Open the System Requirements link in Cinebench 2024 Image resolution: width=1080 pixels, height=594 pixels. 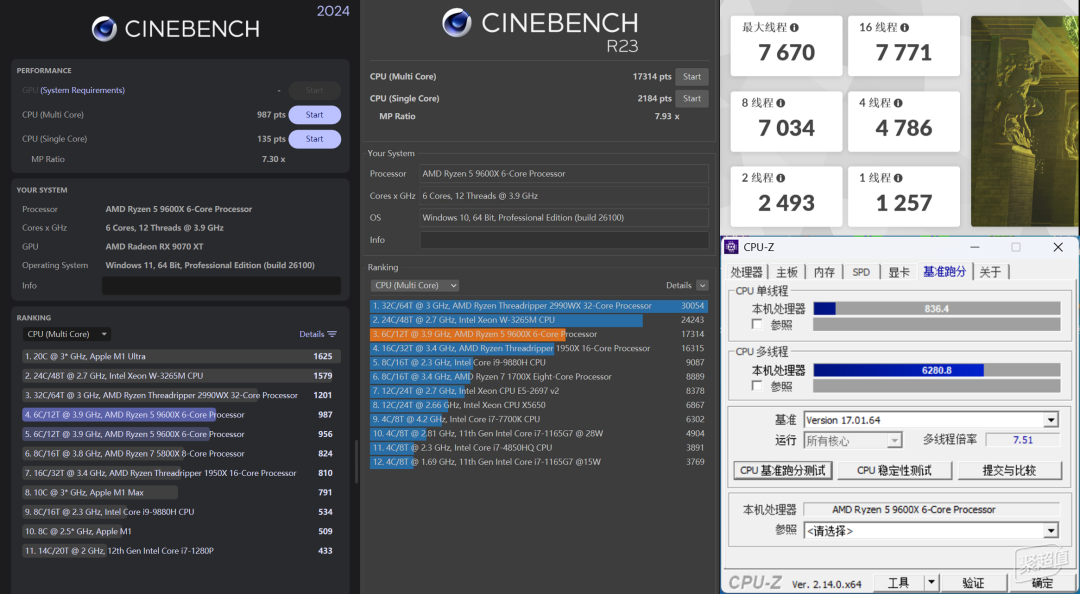click(83, 90)
